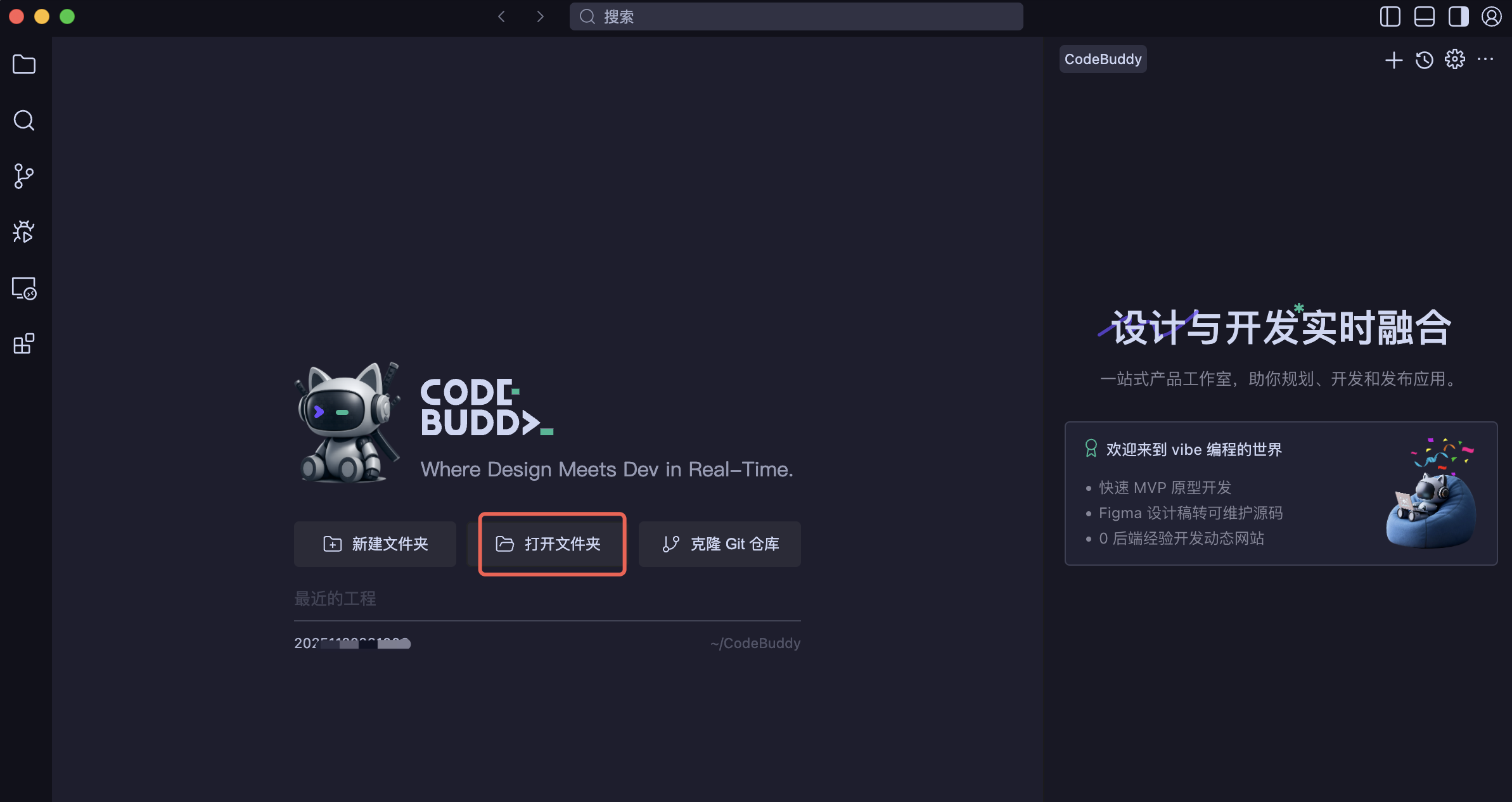Image resolution: width=1512 pixels, height=802 pixels.
Task: Click the 搜索 command search field
Action: [x=796, y=16]
